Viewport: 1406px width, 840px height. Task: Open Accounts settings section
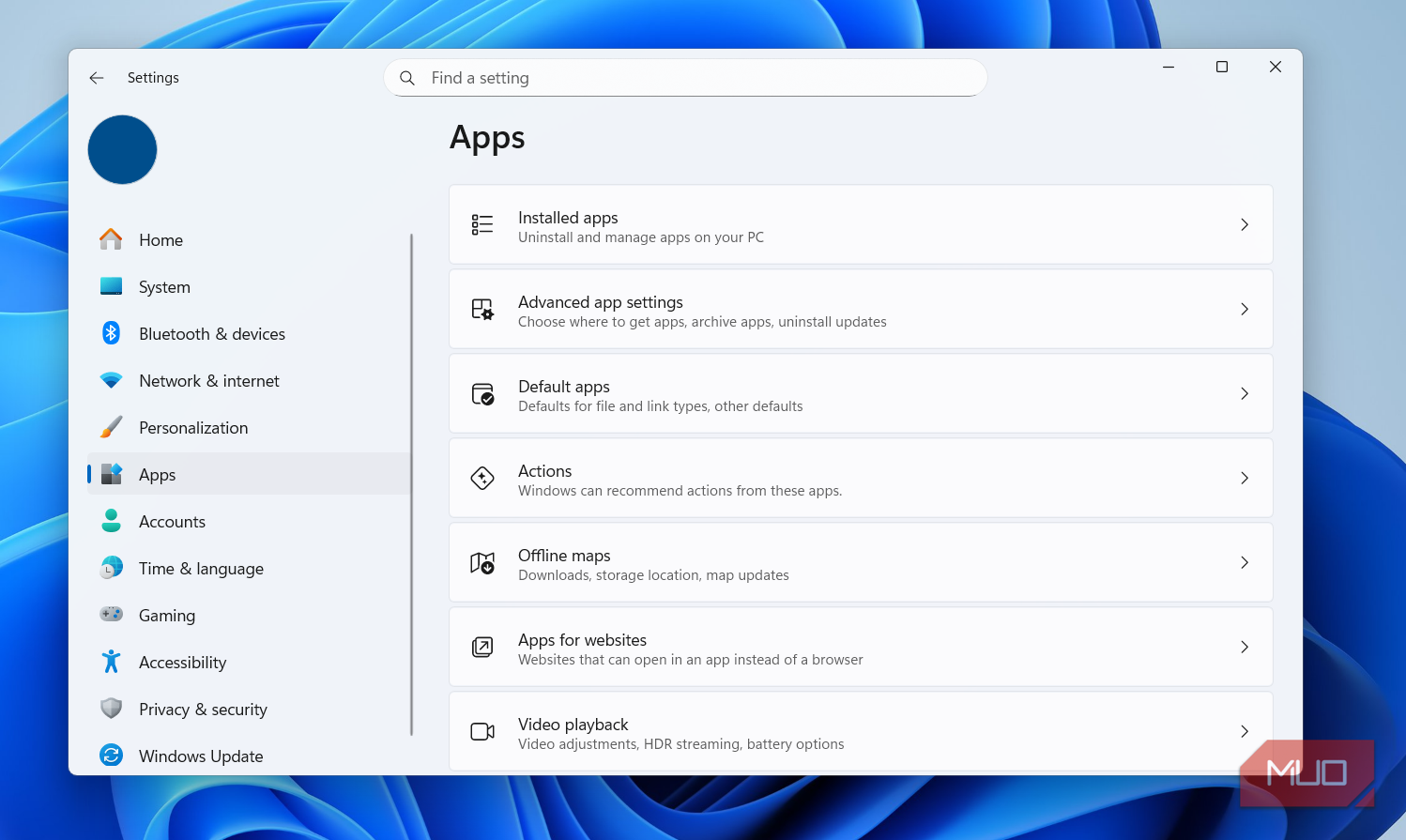pos(249,521)
